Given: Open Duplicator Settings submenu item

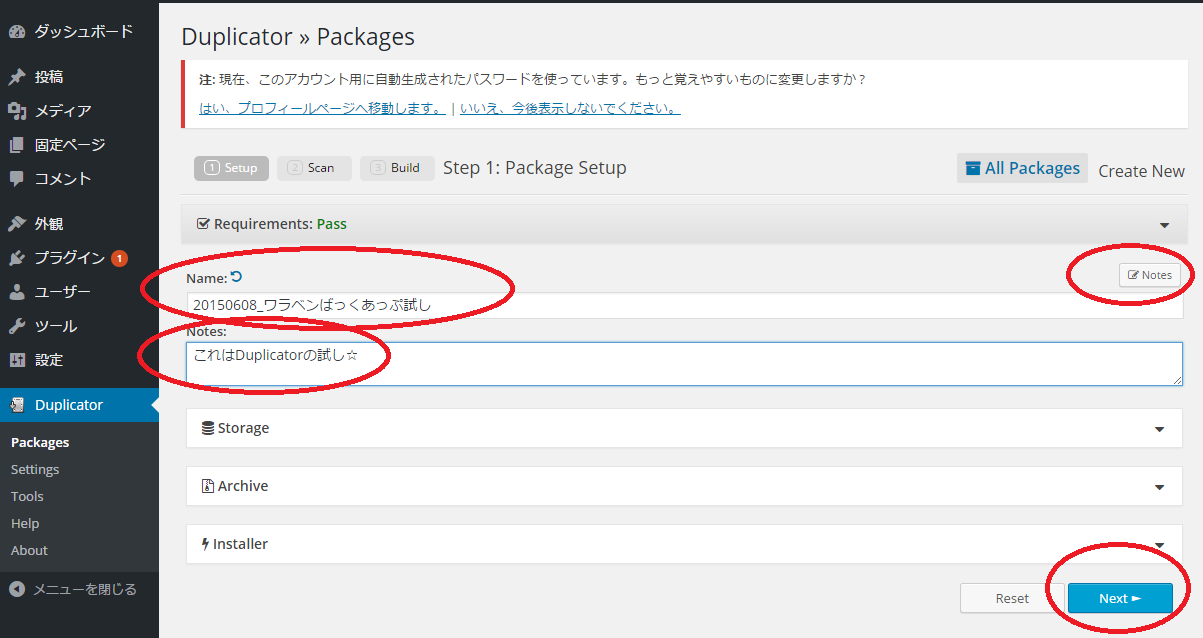Looking at the screenshot, I should point(35,469).
